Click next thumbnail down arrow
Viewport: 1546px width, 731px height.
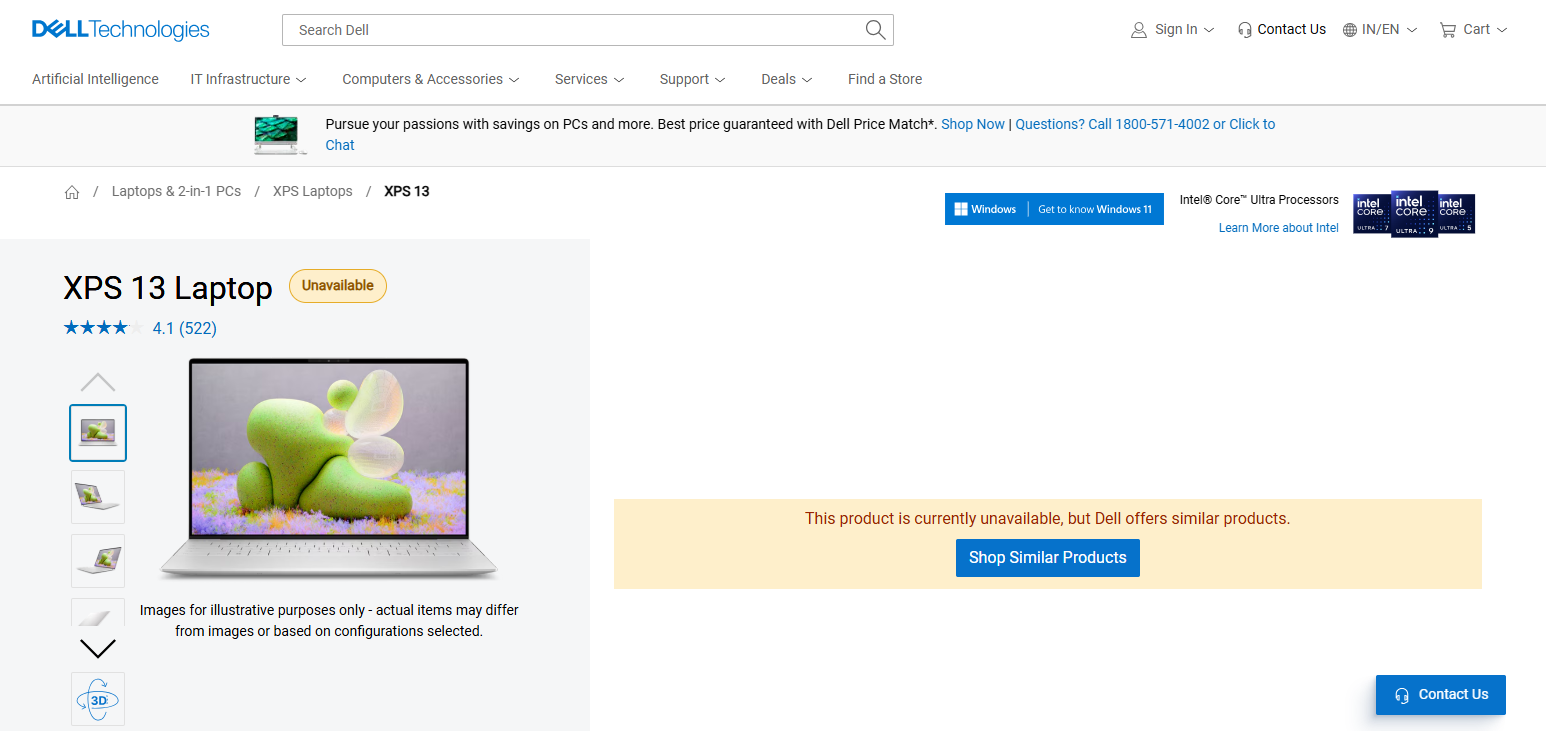pos(98,648)
